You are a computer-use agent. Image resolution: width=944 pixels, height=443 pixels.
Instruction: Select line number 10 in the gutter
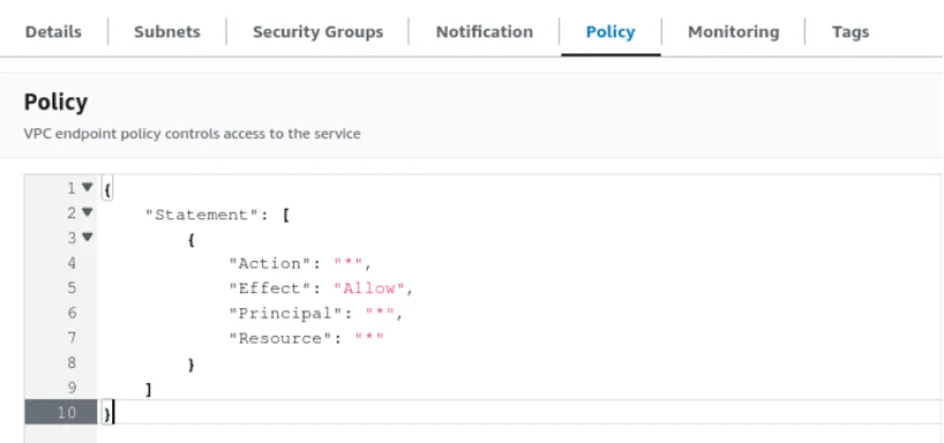point(67,412)
